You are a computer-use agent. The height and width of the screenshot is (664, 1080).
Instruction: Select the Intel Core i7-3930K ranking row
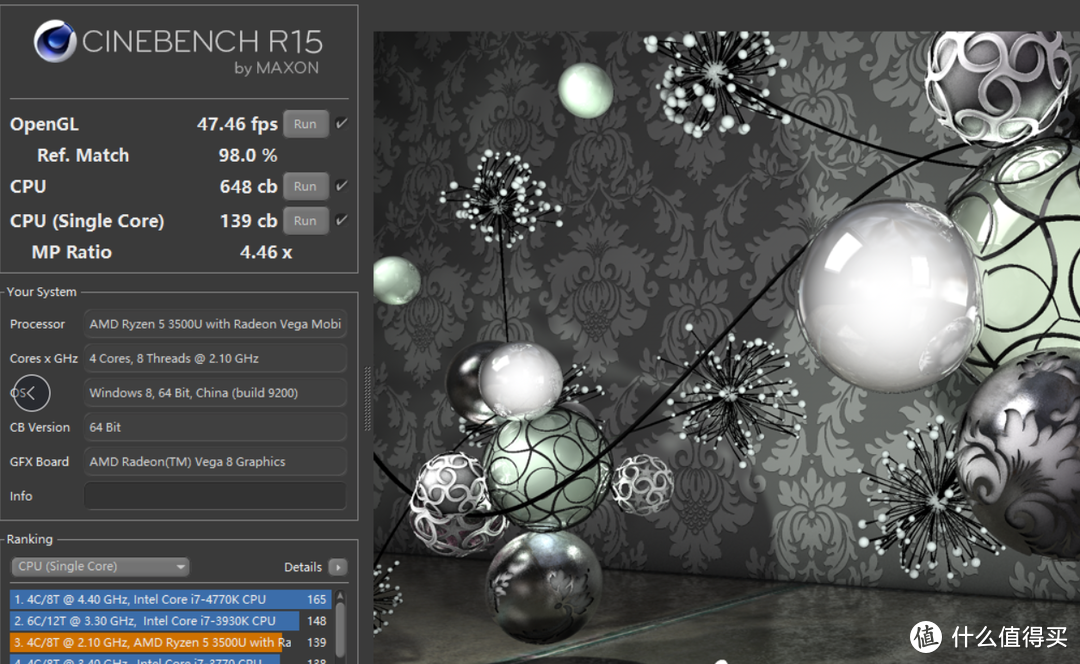(x=170, y=621)
